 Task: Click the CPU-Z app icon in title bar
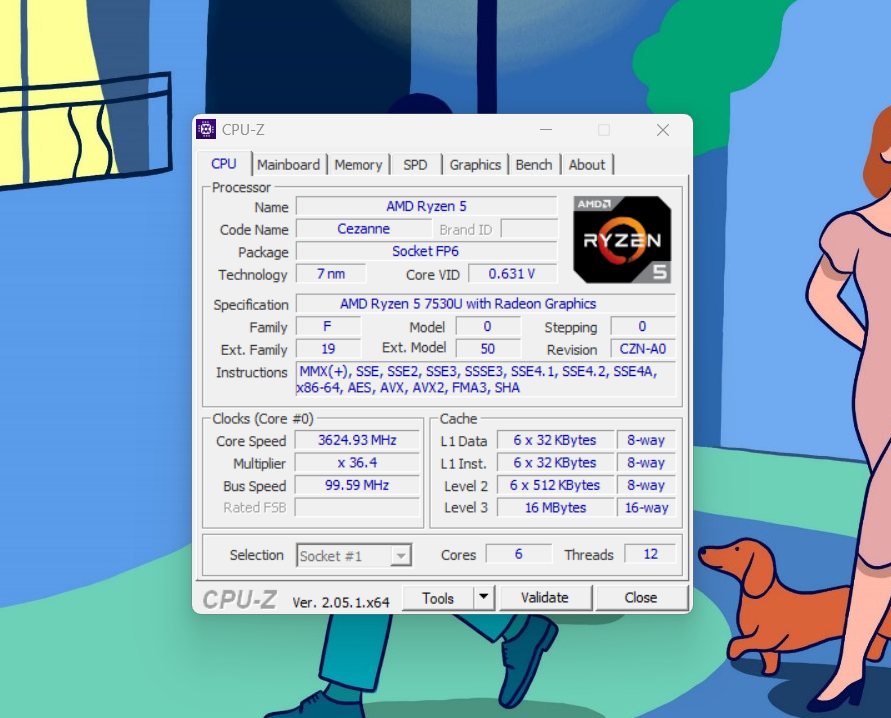click(x=206, y=130)
